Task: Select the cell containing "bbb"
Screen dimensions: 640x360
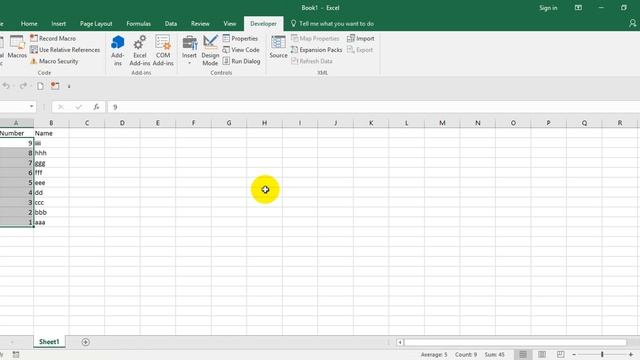Action: pyautogui.click(x=51, y=212)
